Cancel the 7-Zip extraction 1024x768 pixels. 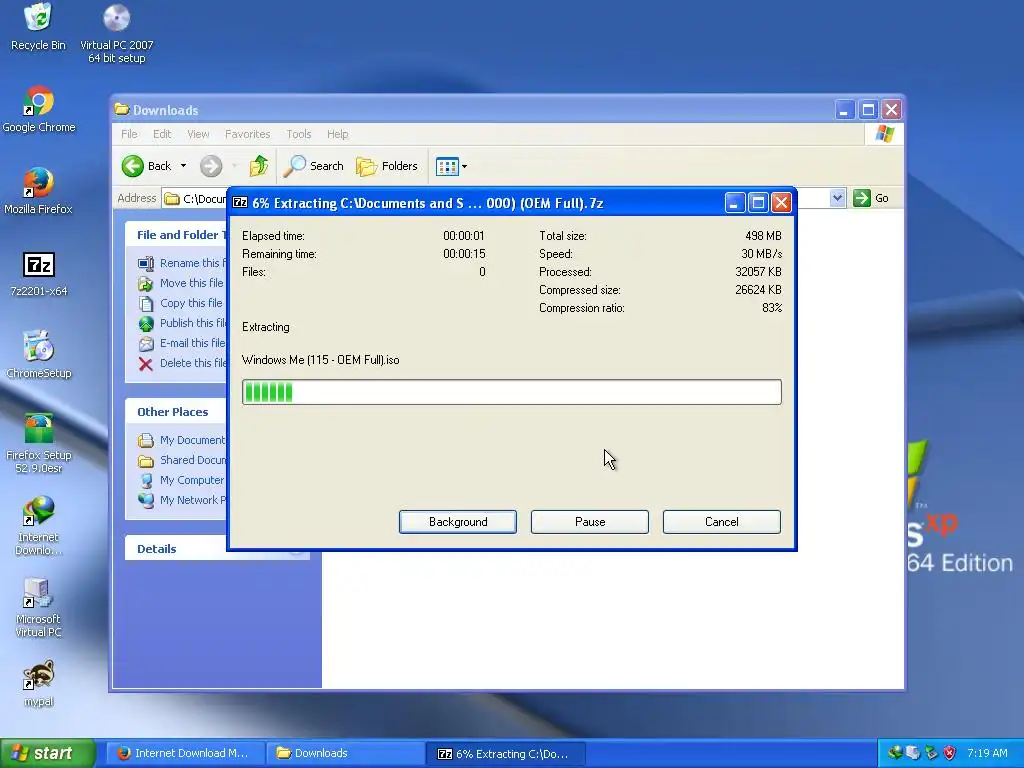(x=722, y=522)
